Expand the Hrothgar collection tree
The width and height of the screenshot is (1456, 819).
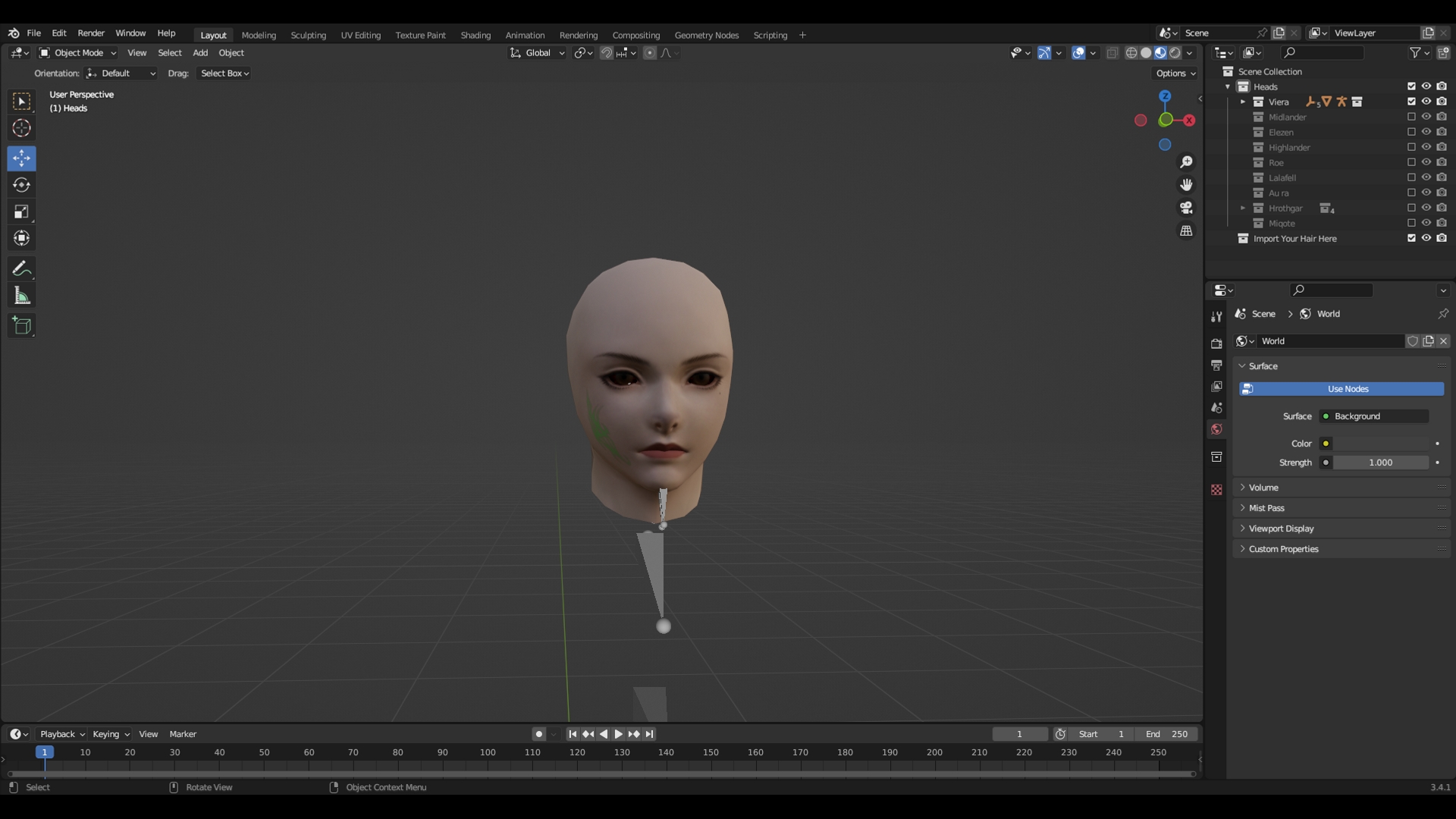(x=1242, y=208)
